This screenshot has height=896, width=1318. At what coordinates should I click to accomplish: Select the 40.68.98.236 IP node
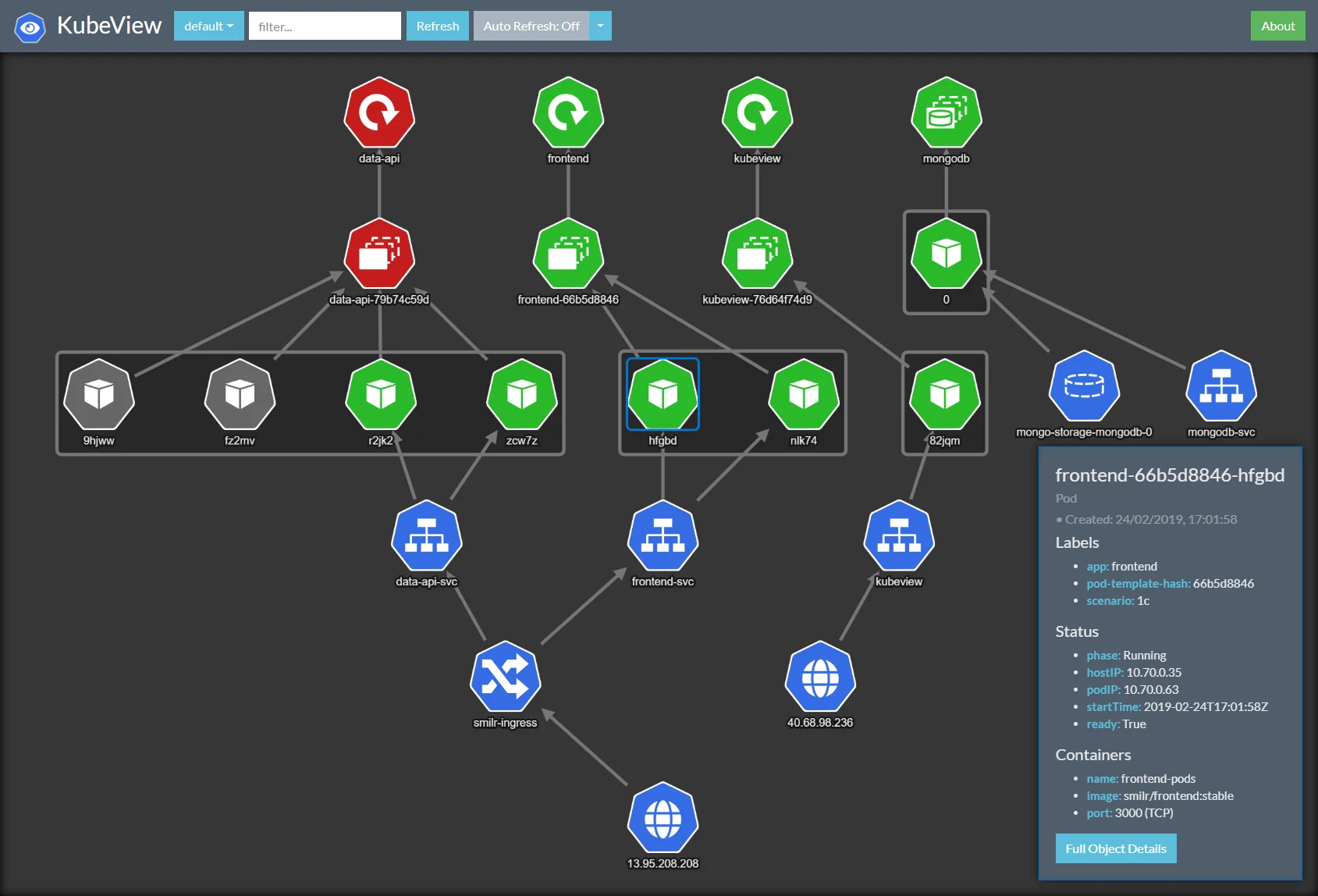(x=820, y=677)
